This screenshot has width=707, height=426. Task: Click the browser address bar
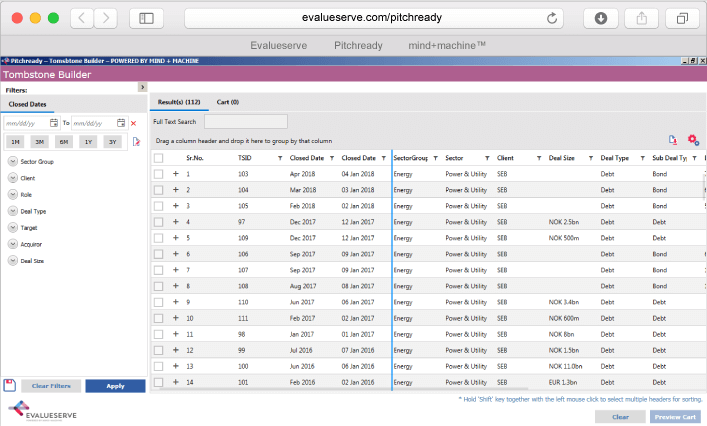point(373,18)
